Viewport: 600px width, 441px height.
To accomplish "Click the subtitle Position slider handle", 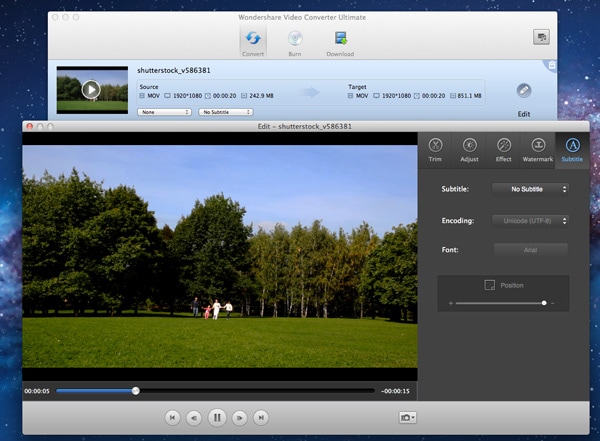I will (x=544, y=303).
